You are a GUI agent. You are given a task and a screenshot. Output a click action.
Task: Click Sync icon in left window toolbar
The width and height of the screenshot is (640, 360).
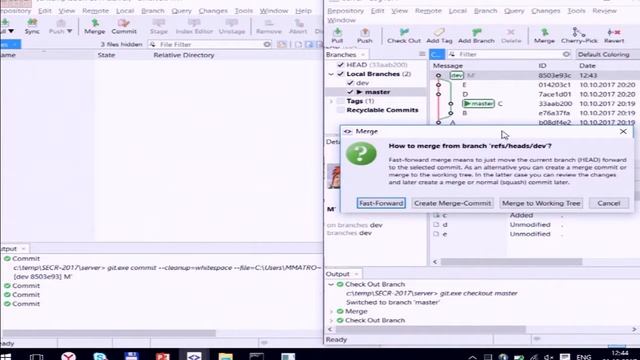coord(32,26)
